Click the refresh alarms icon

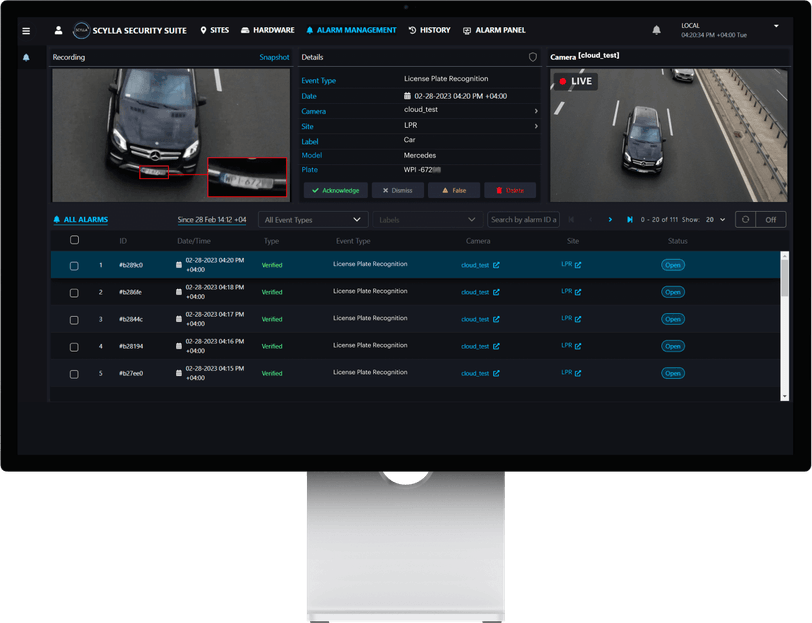coord(745,220)
